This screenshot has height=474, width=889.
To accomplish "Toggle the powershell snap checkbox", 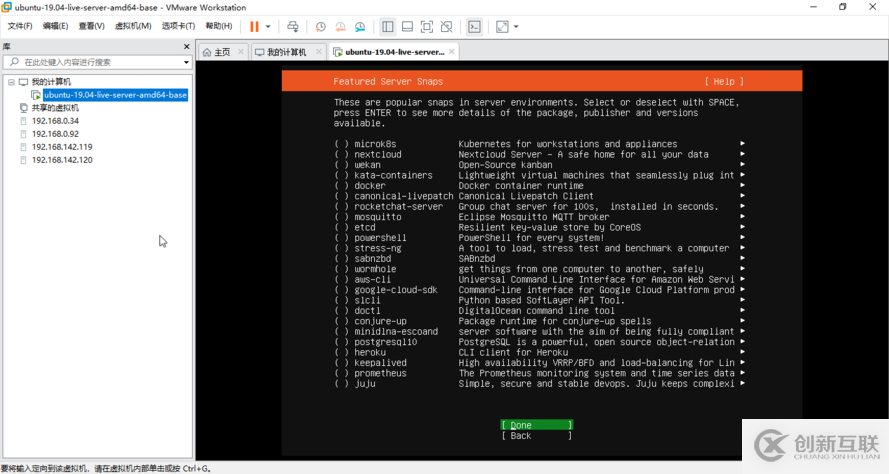I will coord(342,238).
